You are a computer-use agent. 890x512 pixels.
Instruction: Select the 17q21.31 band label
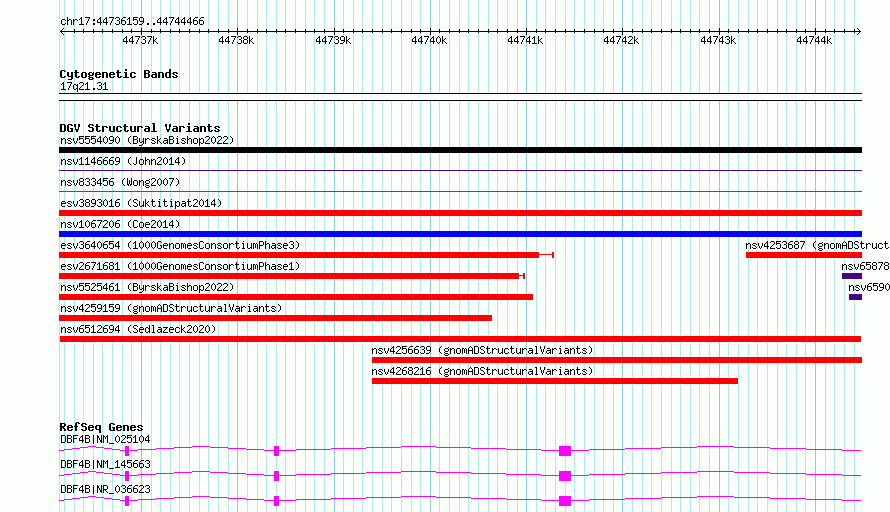tap(84, 86)
